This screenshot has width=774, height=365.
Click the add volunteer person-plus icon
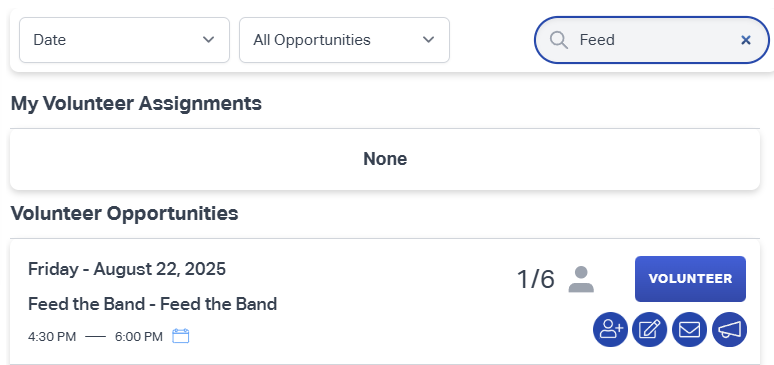pyautogui.click(x=611, y=329)
